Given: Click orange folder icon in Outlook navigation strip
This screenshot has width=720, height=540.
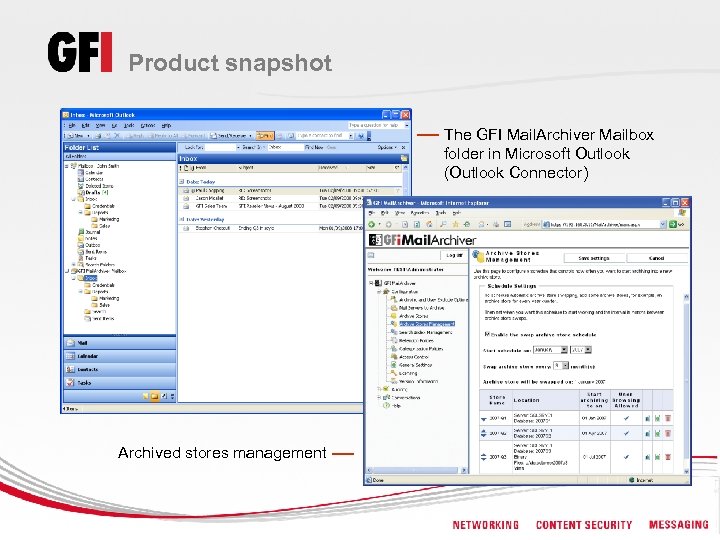Looking at the screenshot, I should point(155,396).
